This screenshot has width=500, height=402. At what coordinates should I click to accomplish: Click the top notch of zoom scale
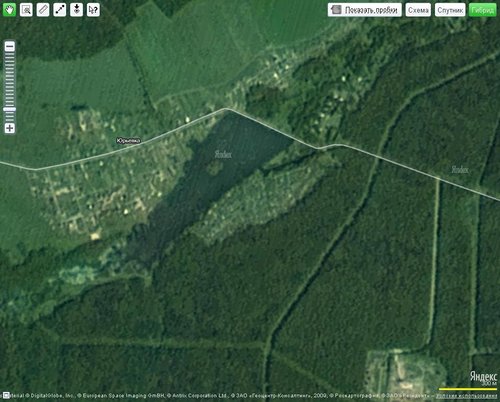10,54
